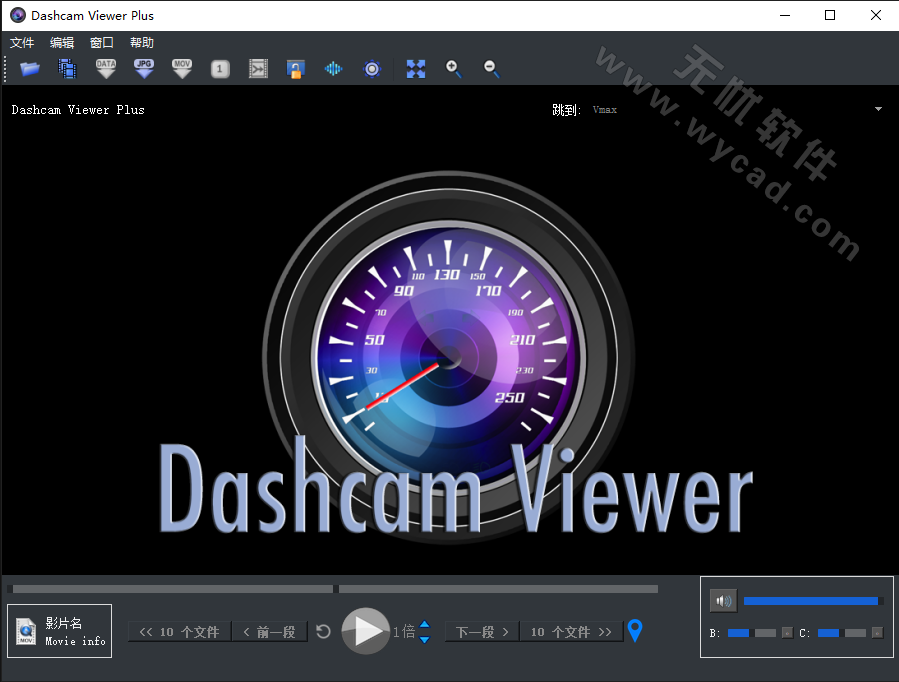
Task: Open the 文件 menu
Action: [x=21, y=42]
